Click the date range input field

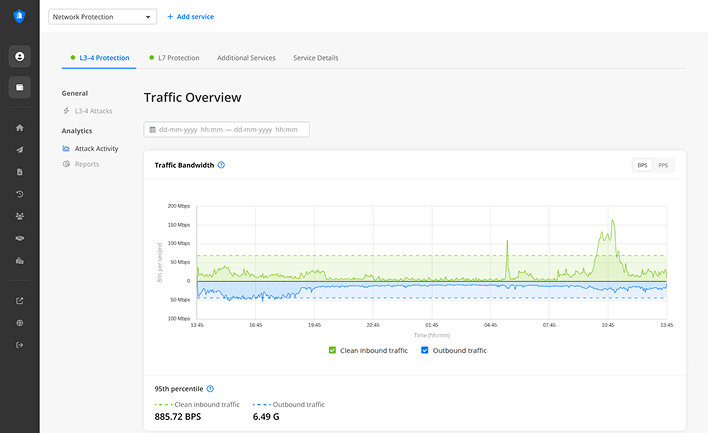point(227,129)
